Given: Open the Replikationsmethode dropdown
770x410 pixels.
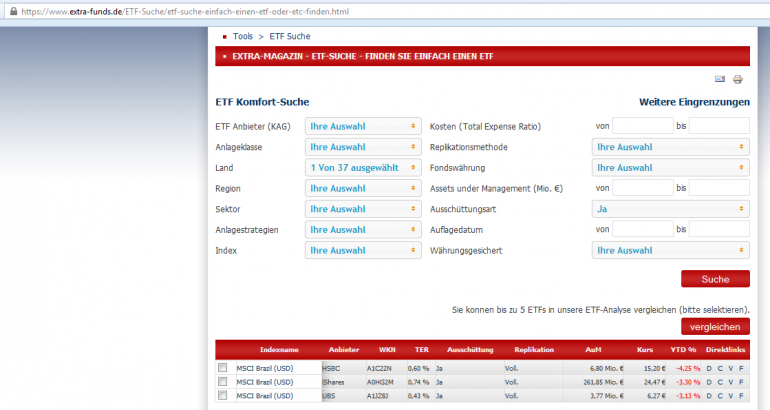Looking at the screenshot, I should [x=670, y=147].
